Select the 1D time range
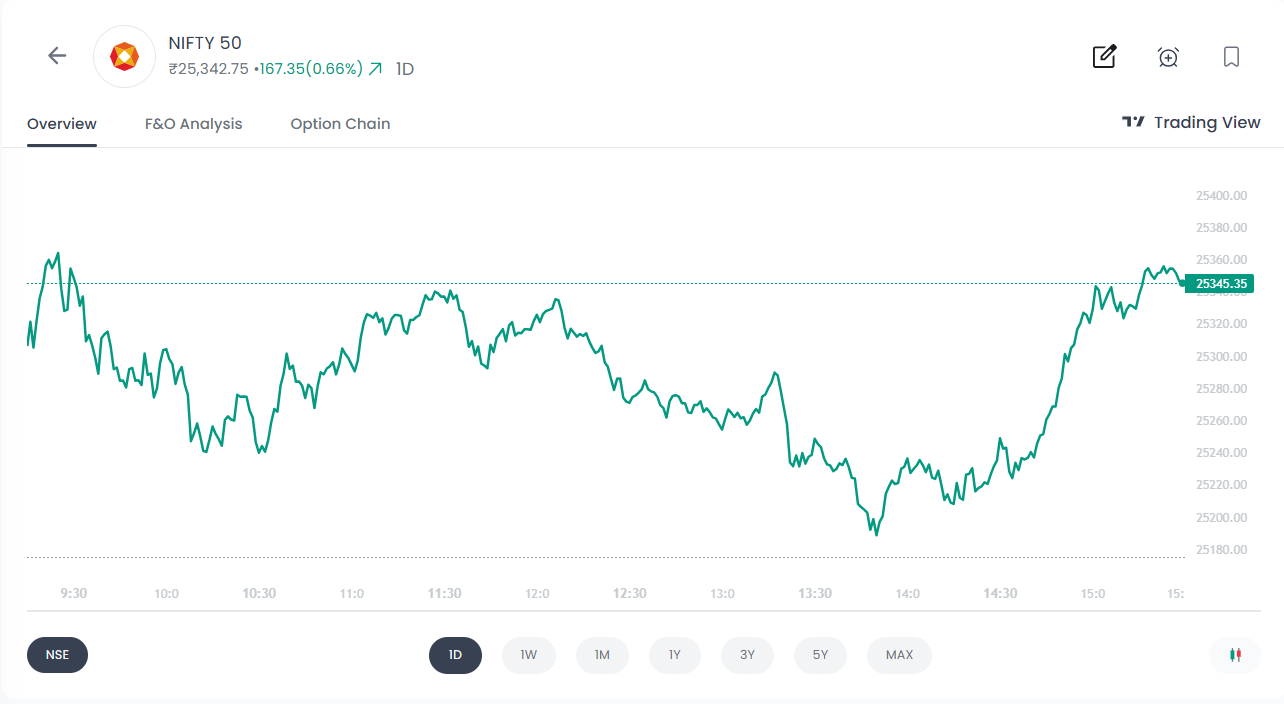Viewport: 1284px width, 704px height. tap(455, 655)
